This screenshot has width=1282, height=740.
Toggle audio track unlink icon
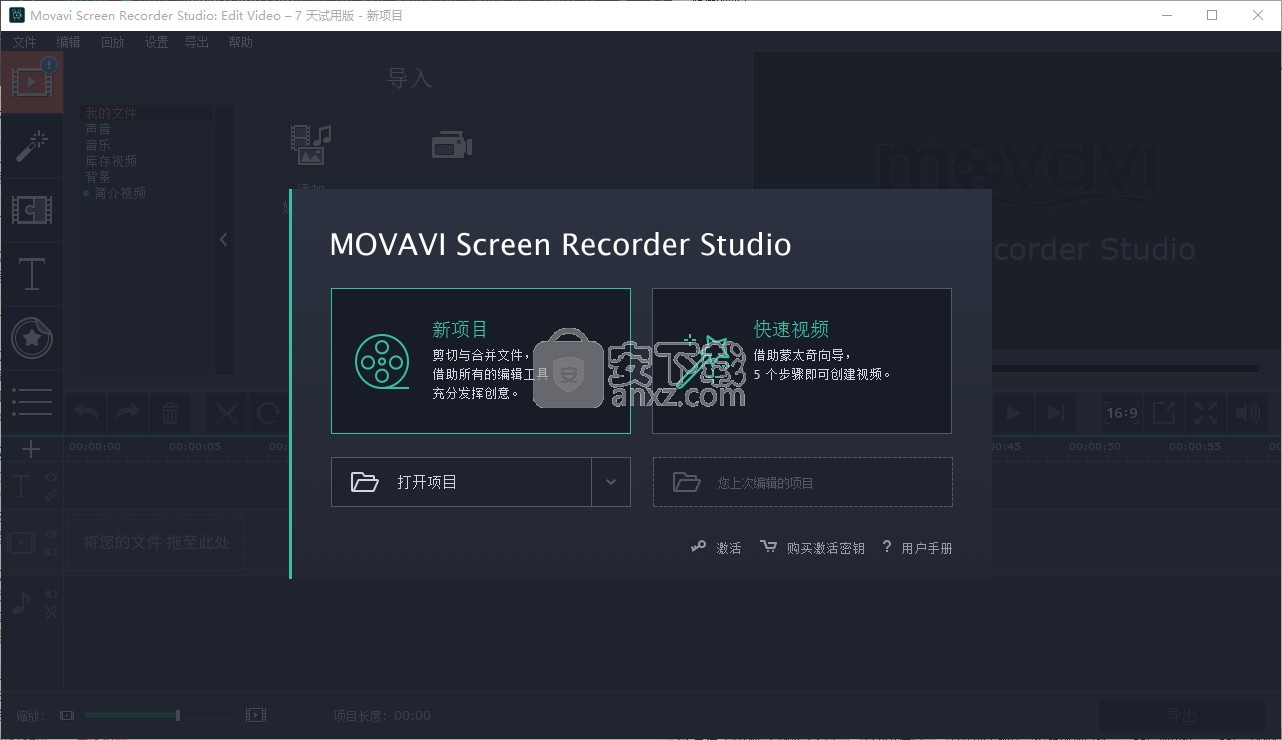(51, 611)
